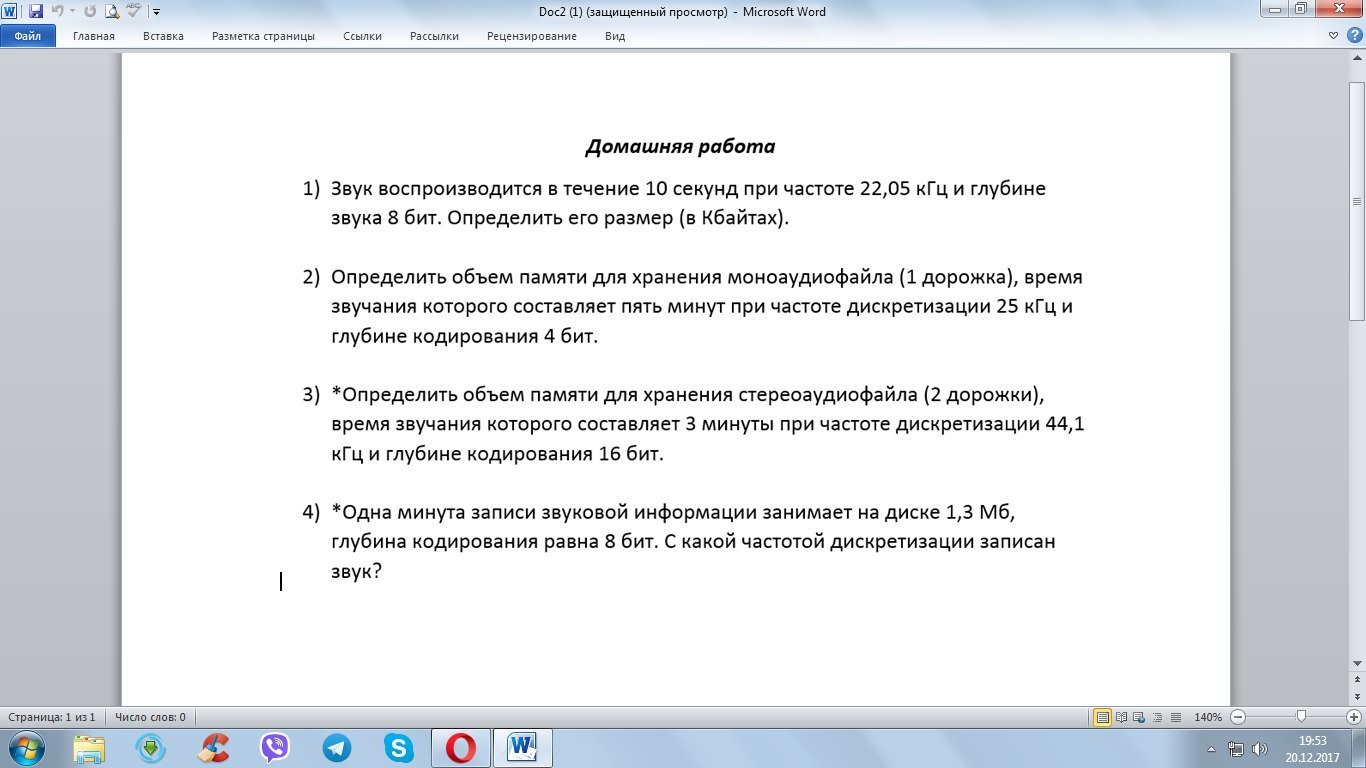Click the text mentioning стереоаудиофайла (2 дорожки)
The height and width of the screenshot is (768, 1366).
click(x=688, y=395)
